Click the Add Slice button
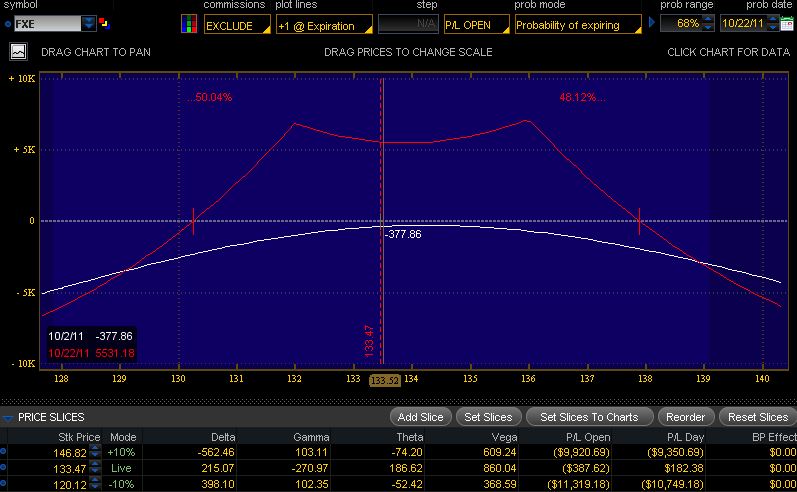Screen dimensions: 797x492 420,417
